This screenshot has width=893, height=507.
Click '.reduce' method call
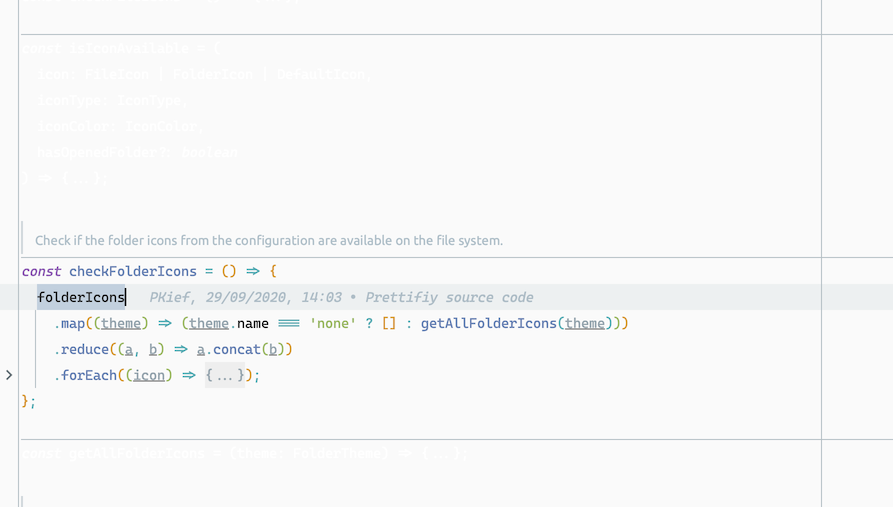point(81,349)
